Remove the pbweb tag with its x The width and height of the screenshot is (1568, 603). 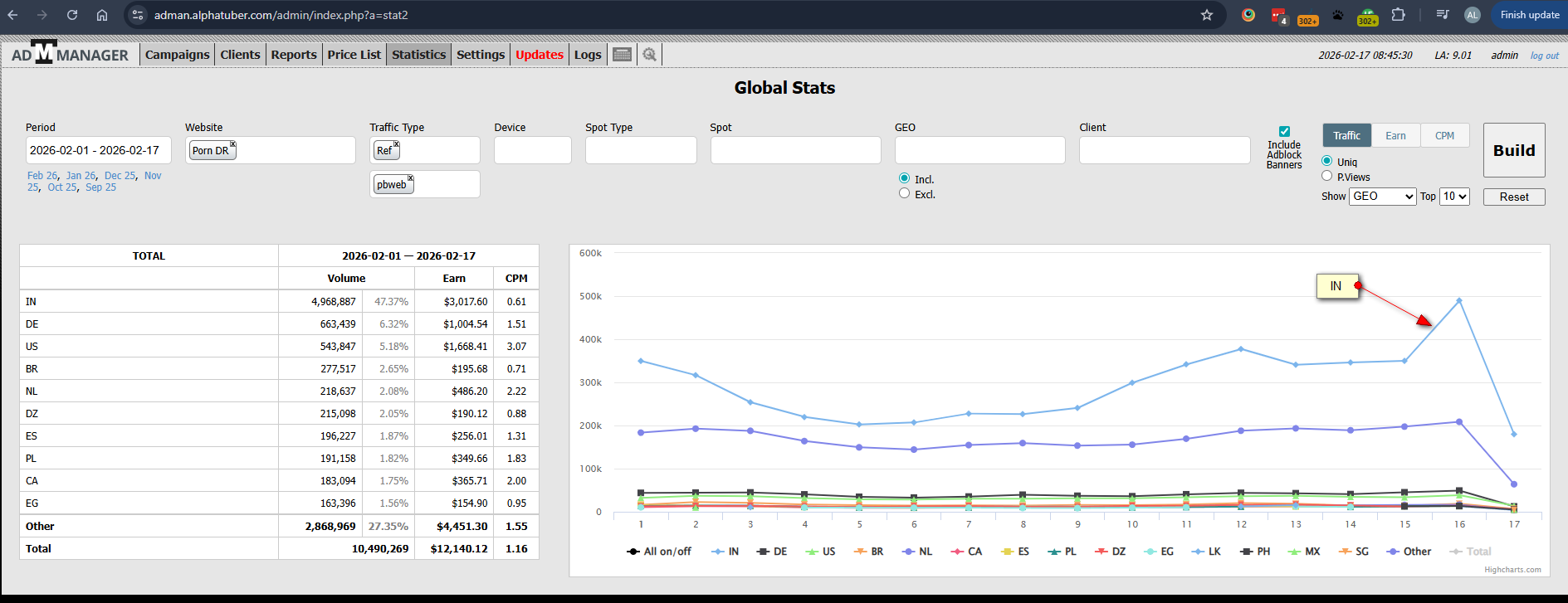(x=410, y=178)
